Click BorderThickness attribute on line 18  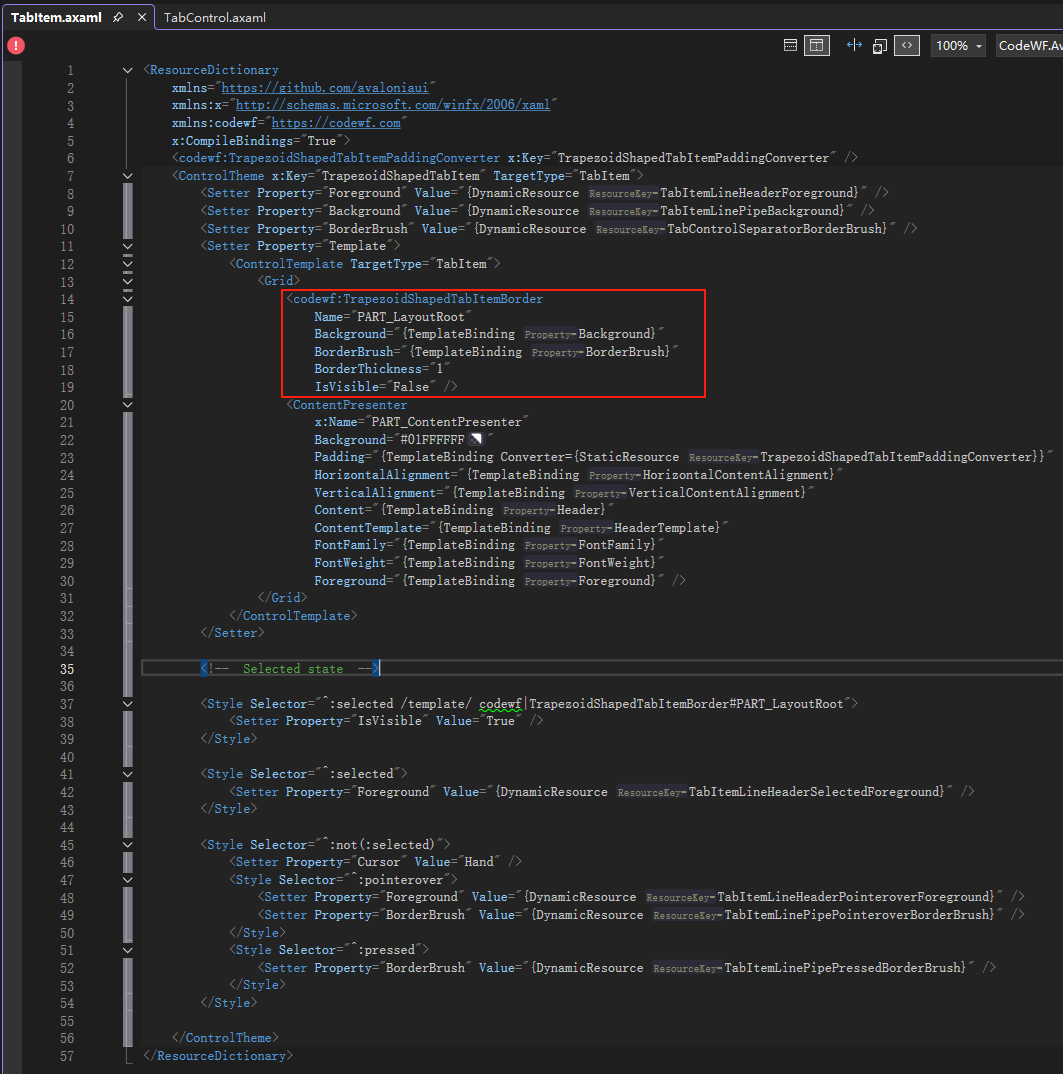tap(382, 369)
